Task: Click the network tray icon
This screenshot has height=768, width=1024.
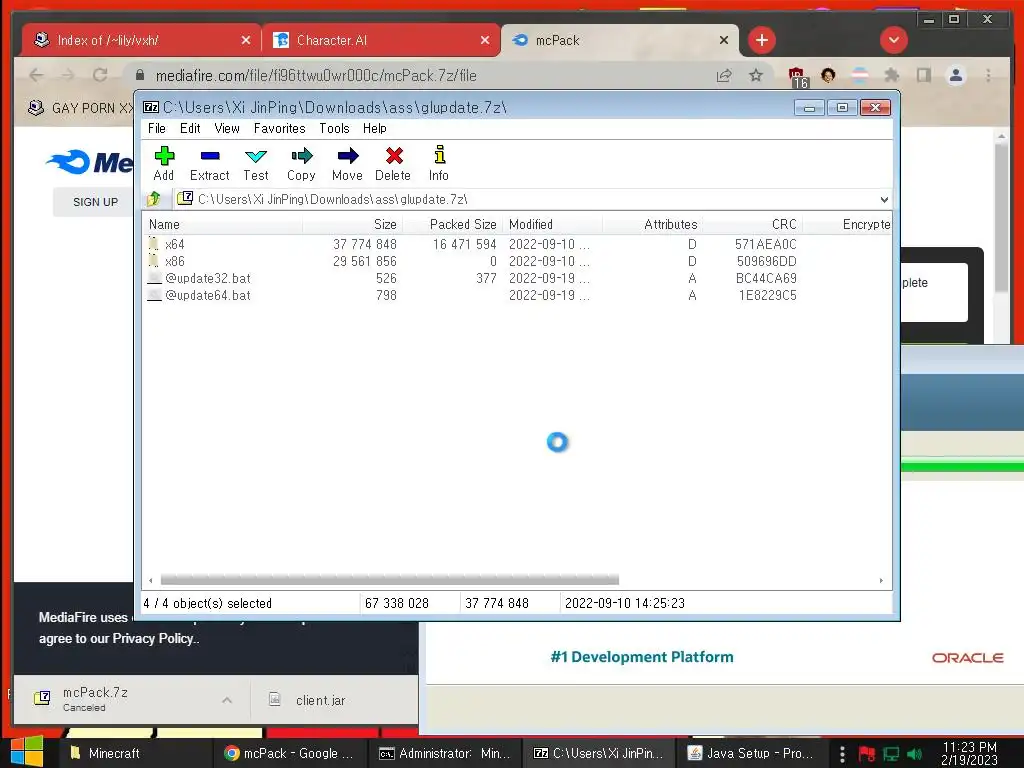Action: (891, 754)
